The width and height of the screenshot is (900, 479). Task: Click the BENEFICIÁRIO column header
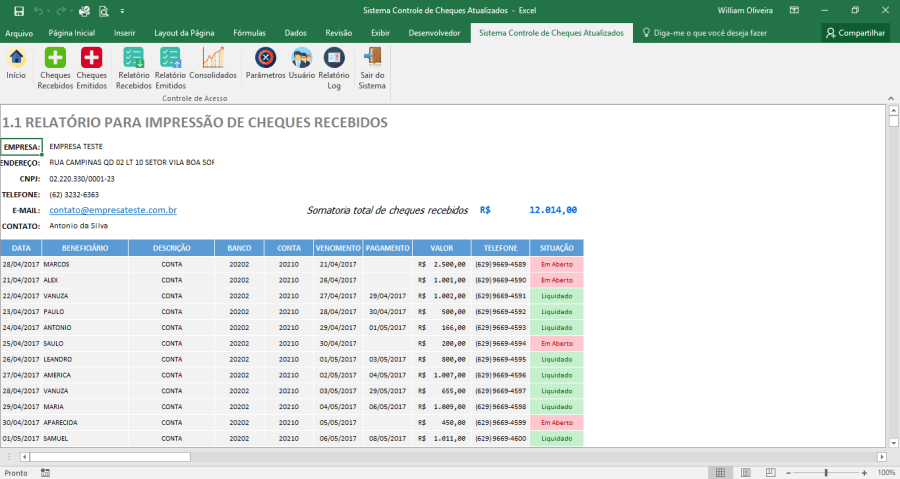85,248
